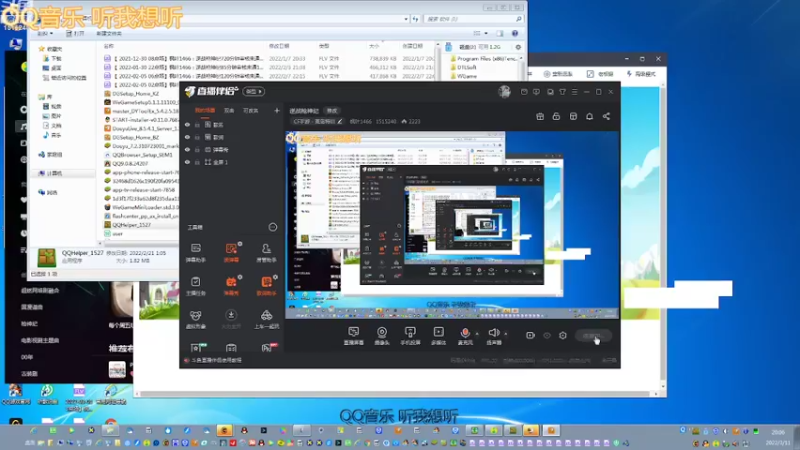Add a multimedia source
The image size is (800, 450).
438,336
